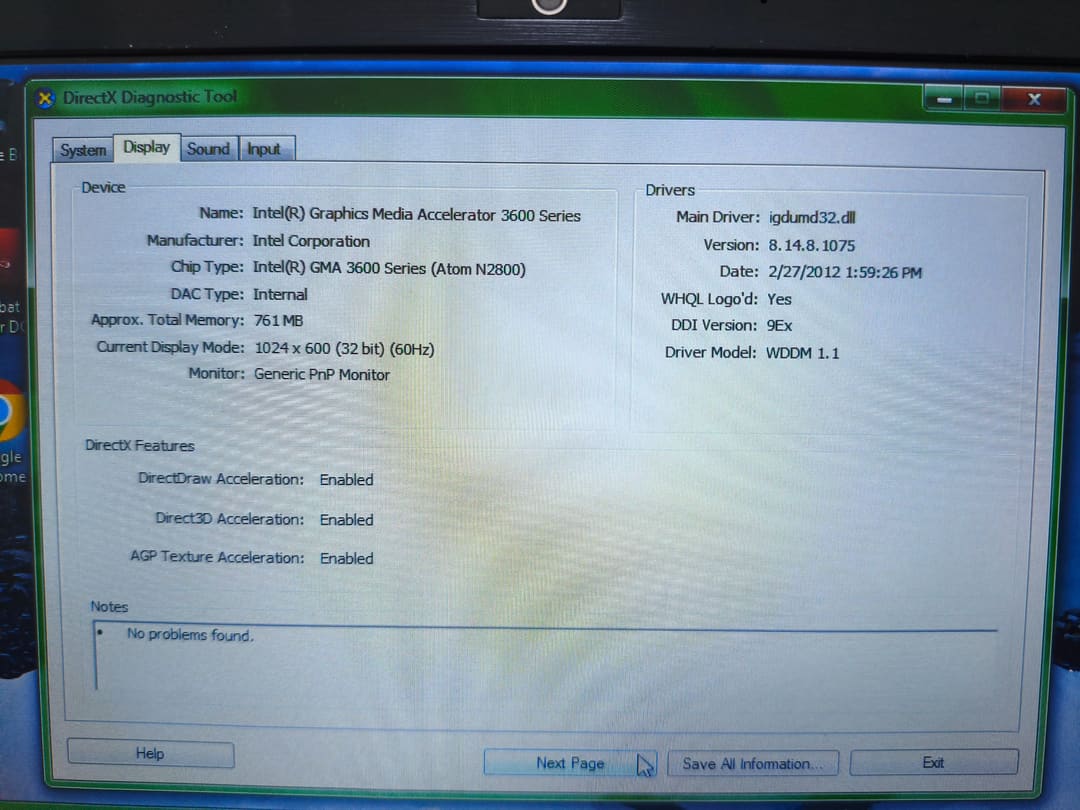
Task: Click the maximize button in title bar
Action: click(982, 99)
